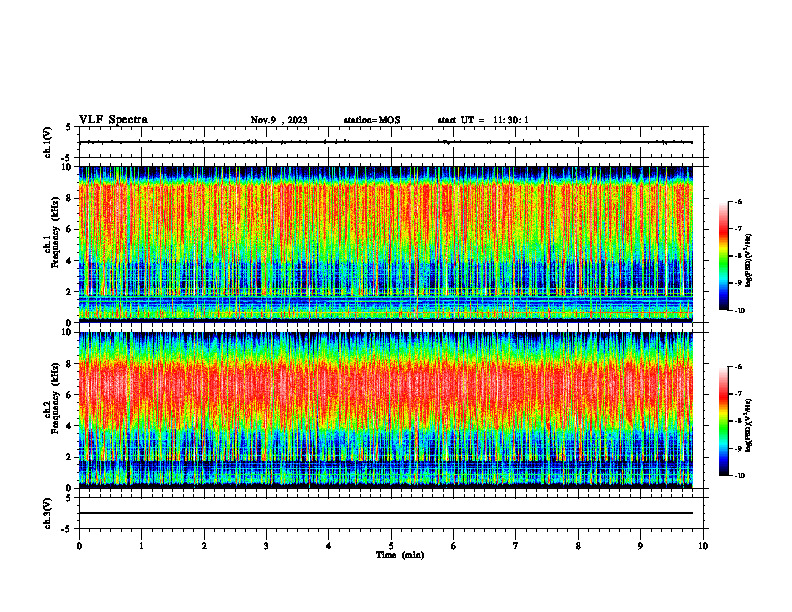Click the "station=MOS" label
Image resolution: width=792 pixels, height=612 pixels.
(372, 120)
